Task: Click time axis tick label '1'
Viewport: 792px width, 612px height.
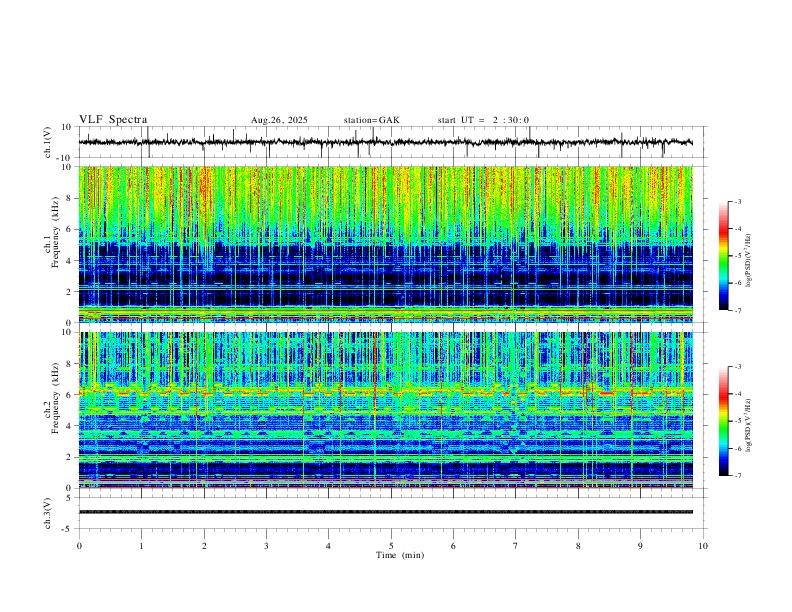Action: pyautogui.click(x=141, y=546)
